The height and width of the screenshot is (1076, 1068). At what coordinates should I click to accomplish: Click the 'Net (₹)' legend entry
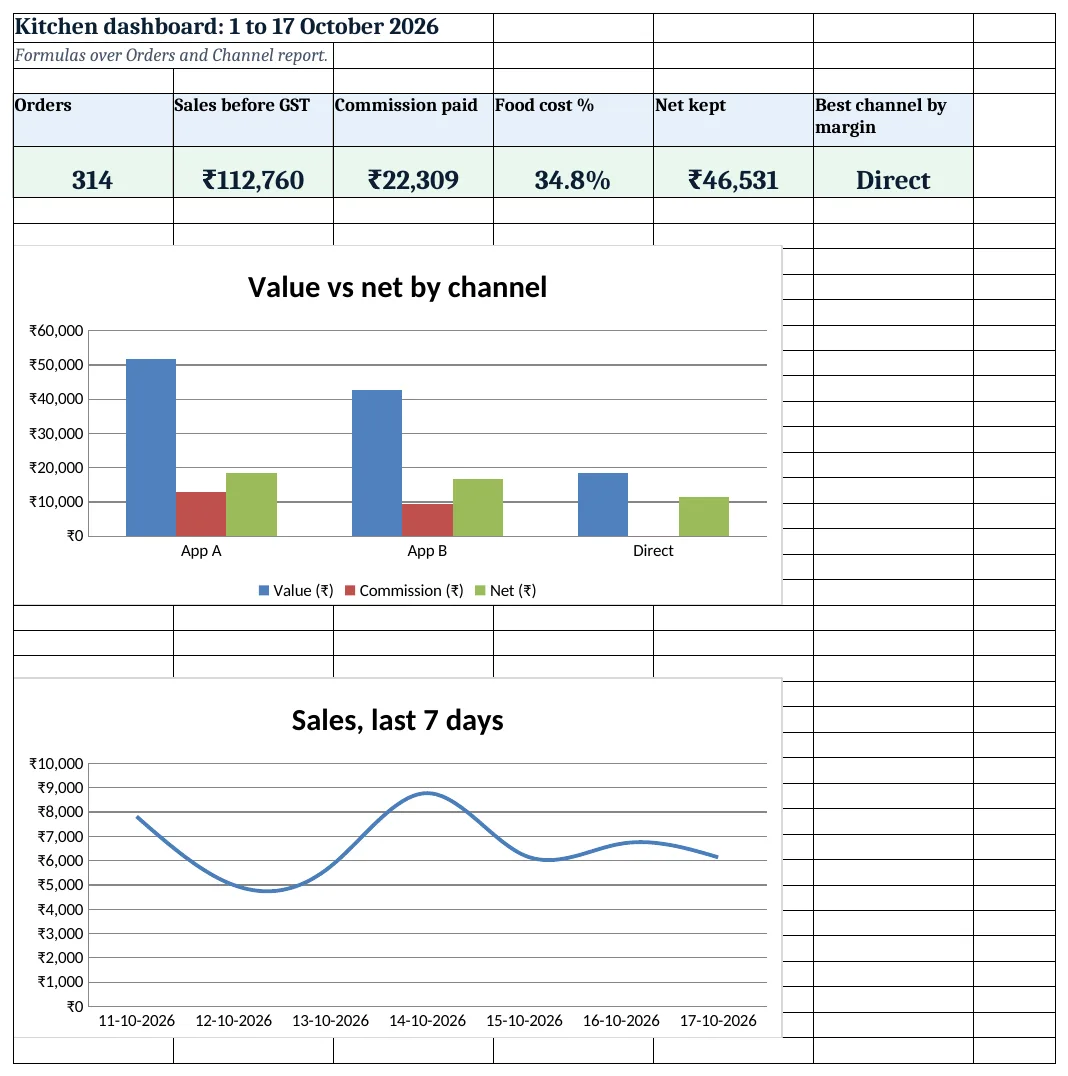506,591
